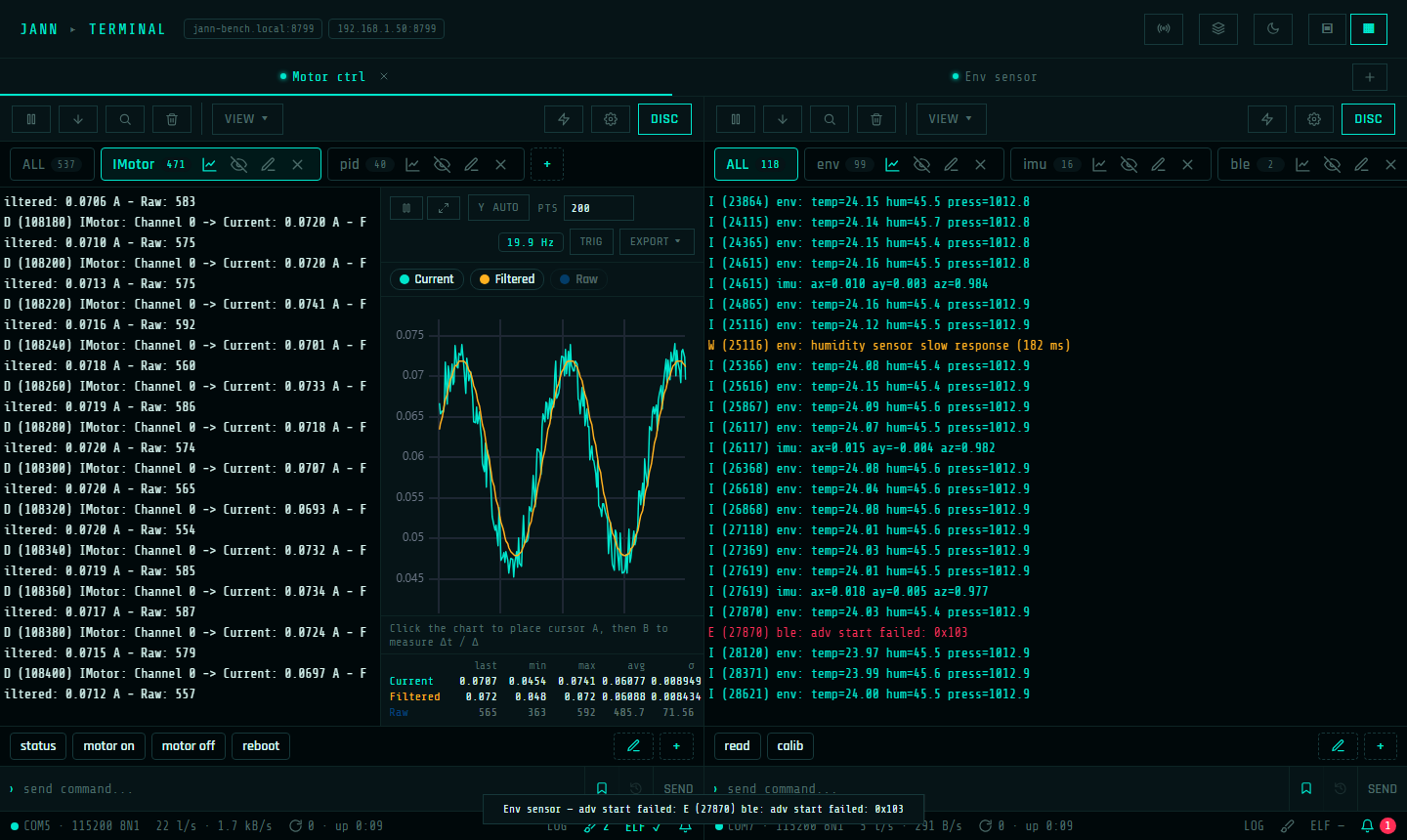Screen dimensions: 1407x840
Task: Toggle the Filtered series in the chart
Action: [507, 279]
